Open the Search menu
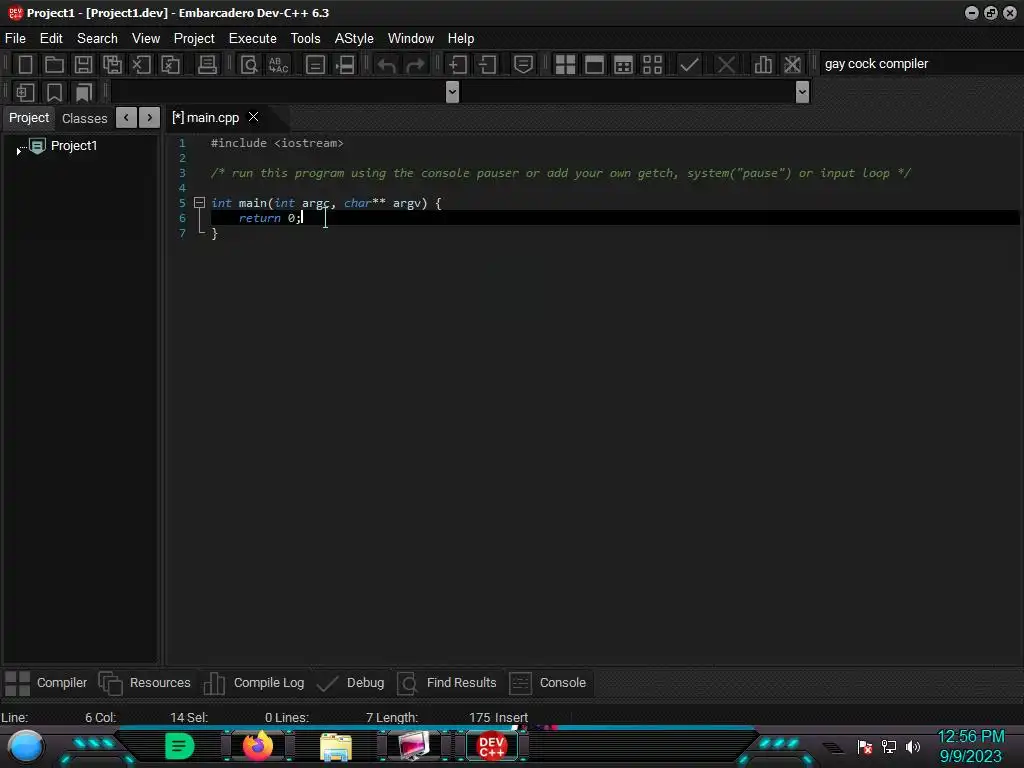 pyautogui.click(x=97, y=39)
